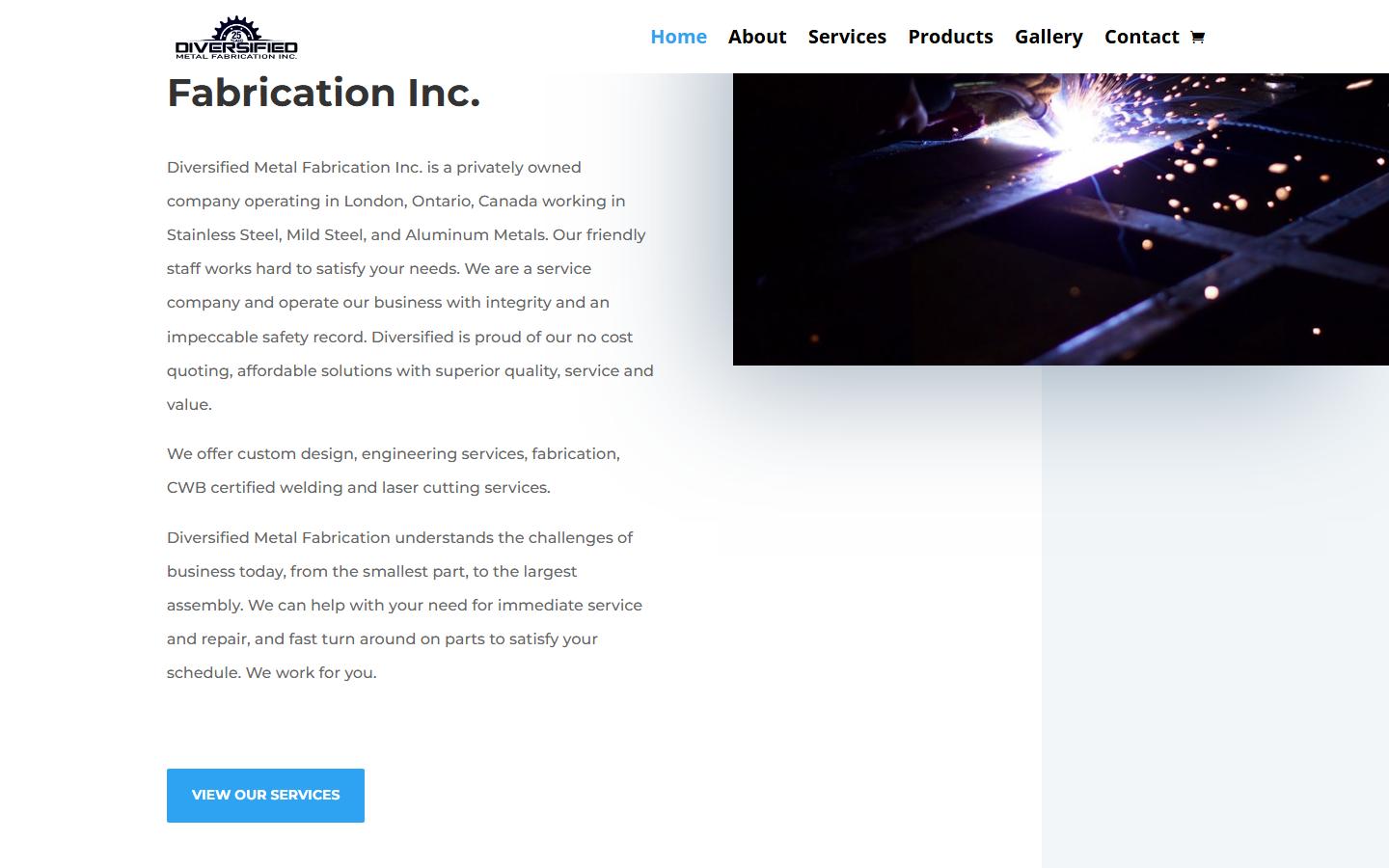Screen dimensions: 1389x868
Task: Click the text 'CWB certified welding and laser cutting'
Action: [323, 488]
